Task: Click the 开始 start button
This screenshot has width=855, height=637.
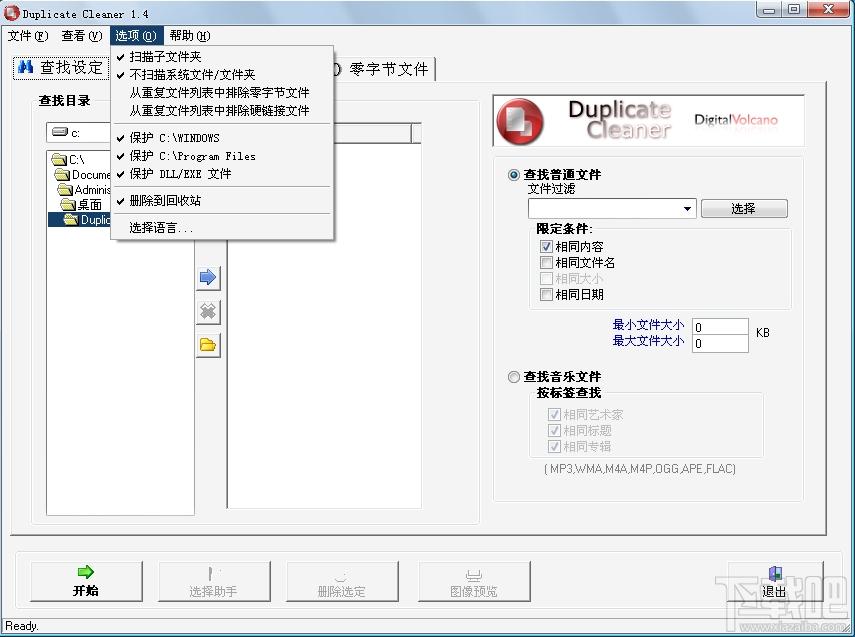Action: 86,582
